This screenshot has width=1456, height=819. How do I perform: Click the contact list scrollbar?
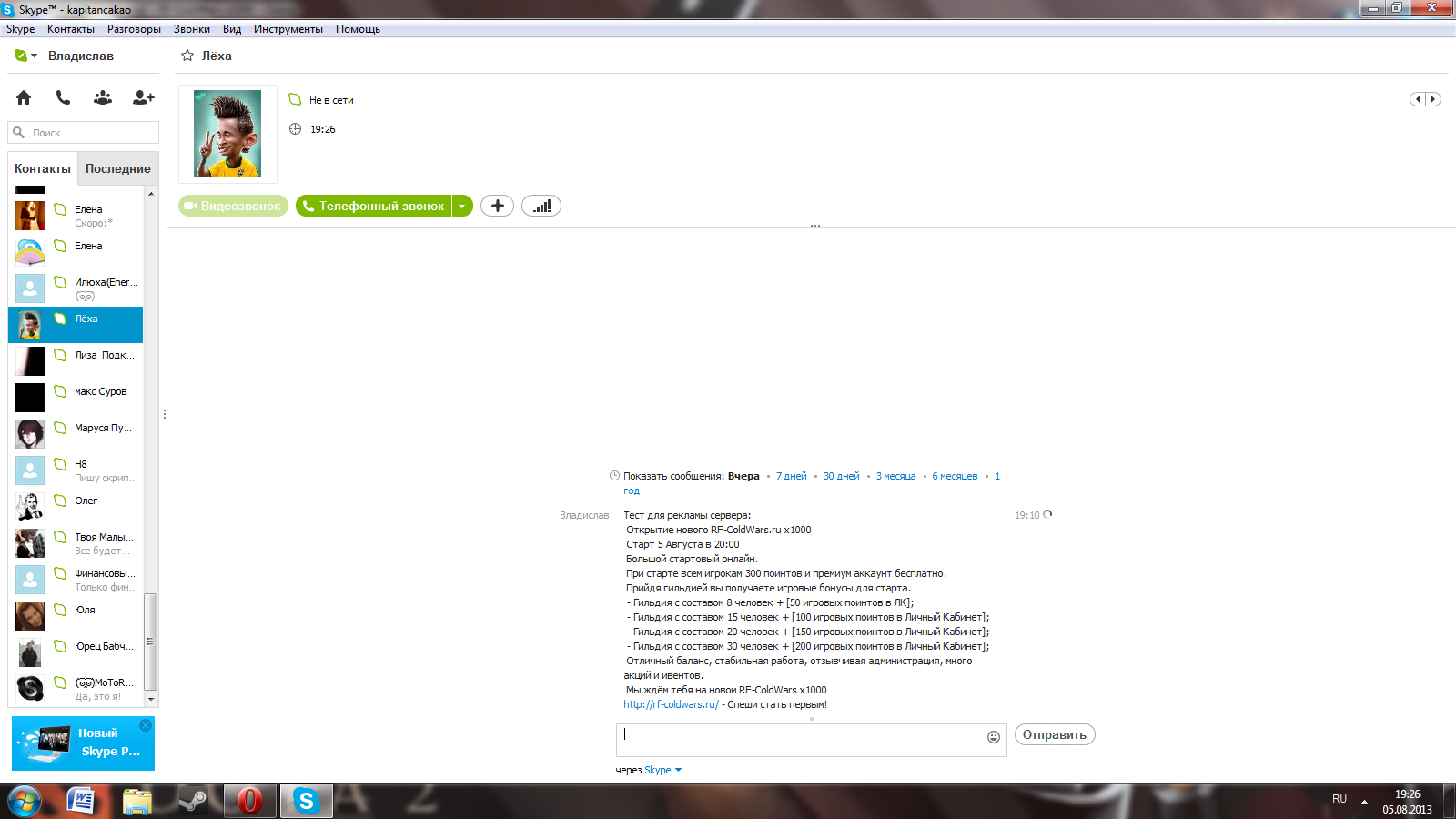[151, 642]
